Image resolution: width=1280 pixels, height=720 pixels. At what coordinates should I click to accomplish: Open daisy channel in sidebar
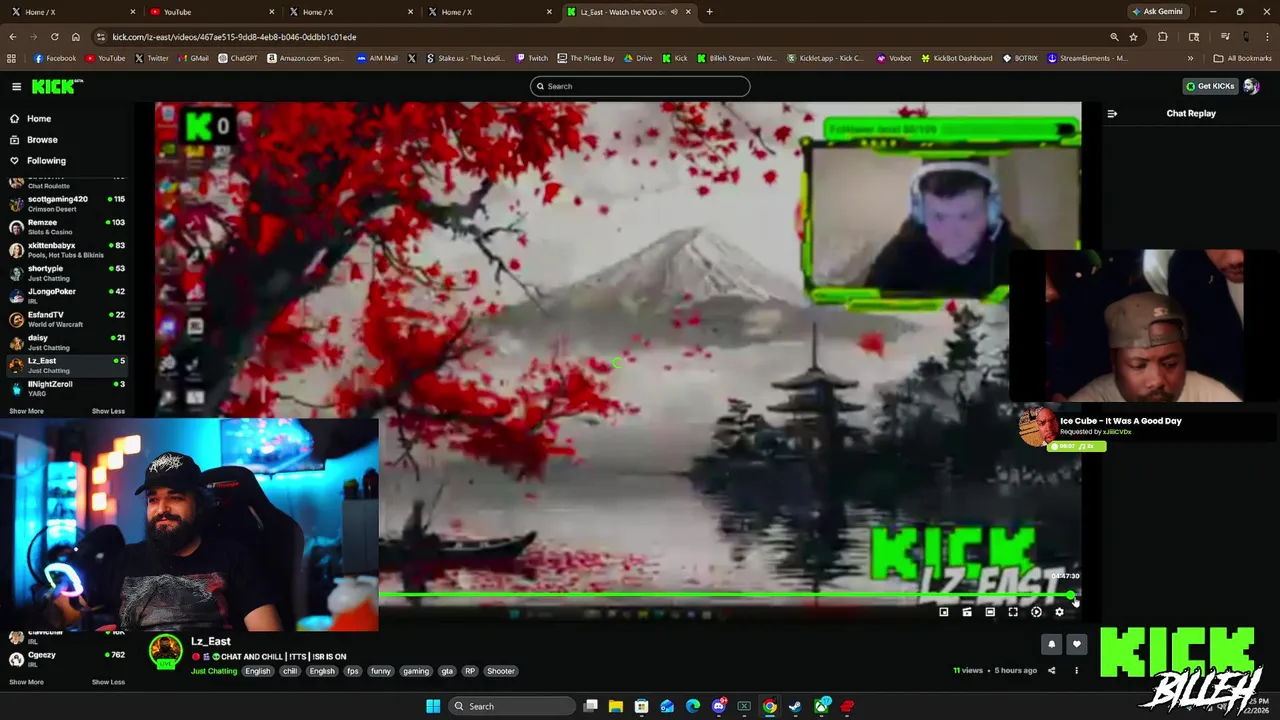[68, 342]
